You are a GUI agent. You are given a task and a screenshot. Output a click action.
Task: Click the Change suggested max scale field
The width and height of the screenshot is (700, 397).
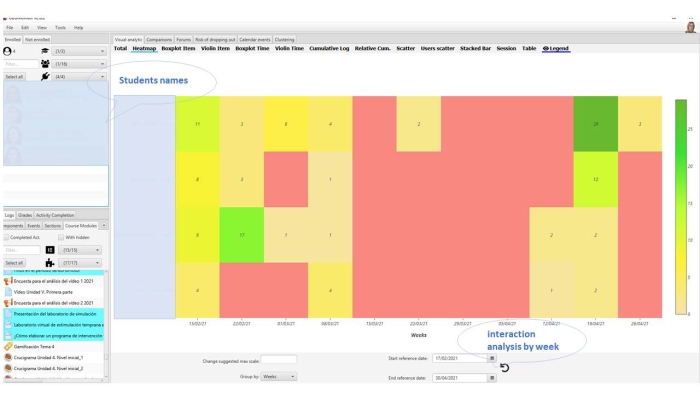coord(279,359)
